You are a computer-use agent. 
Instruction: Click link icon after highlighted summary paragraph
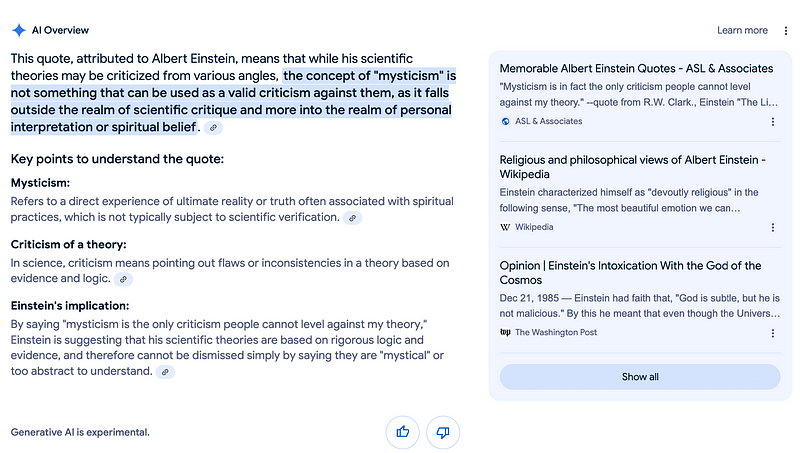pos(215,129)
